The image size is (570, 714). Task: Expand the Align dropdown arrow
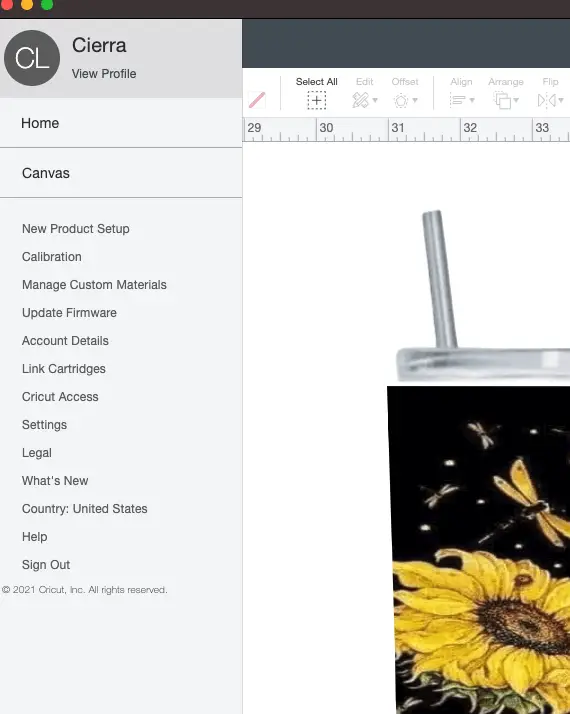point(472,100)
